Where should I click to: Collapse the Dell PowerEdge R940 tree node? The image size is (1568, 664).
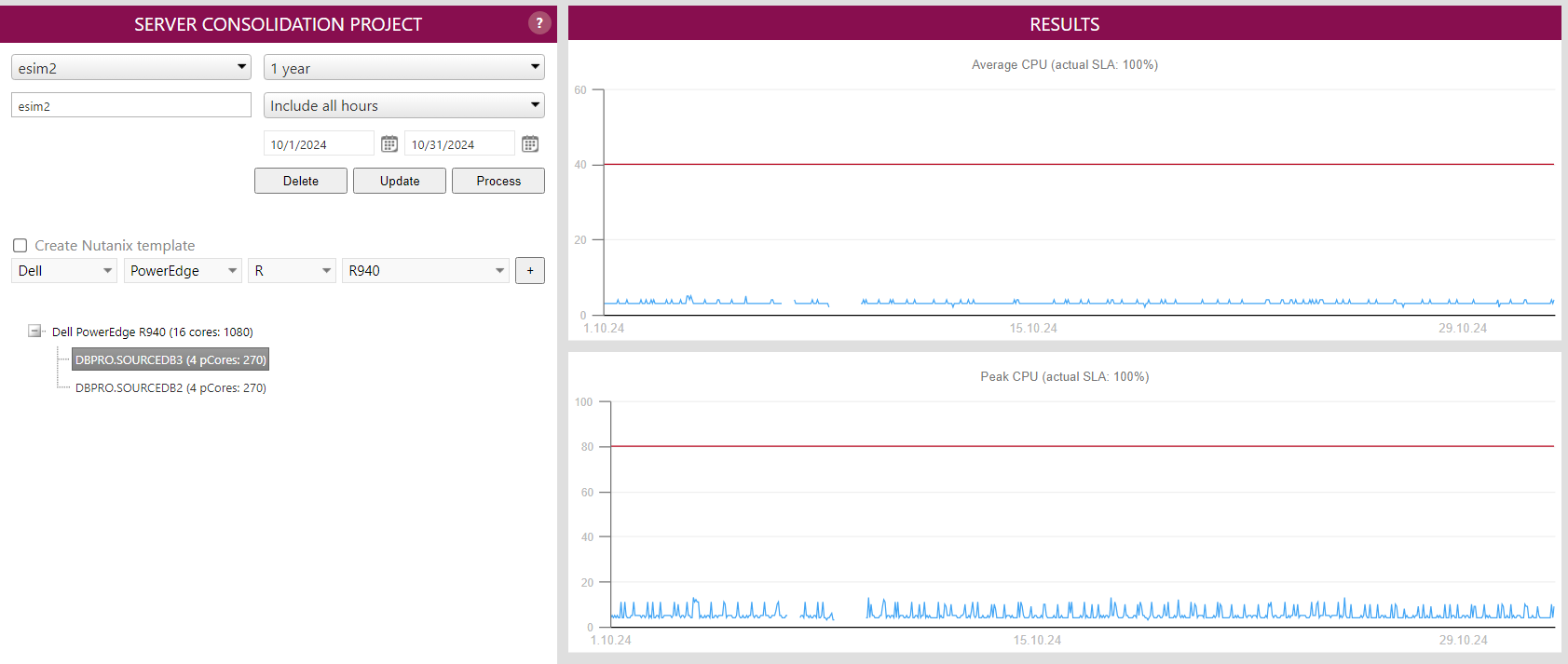click(x=35, y=332)
